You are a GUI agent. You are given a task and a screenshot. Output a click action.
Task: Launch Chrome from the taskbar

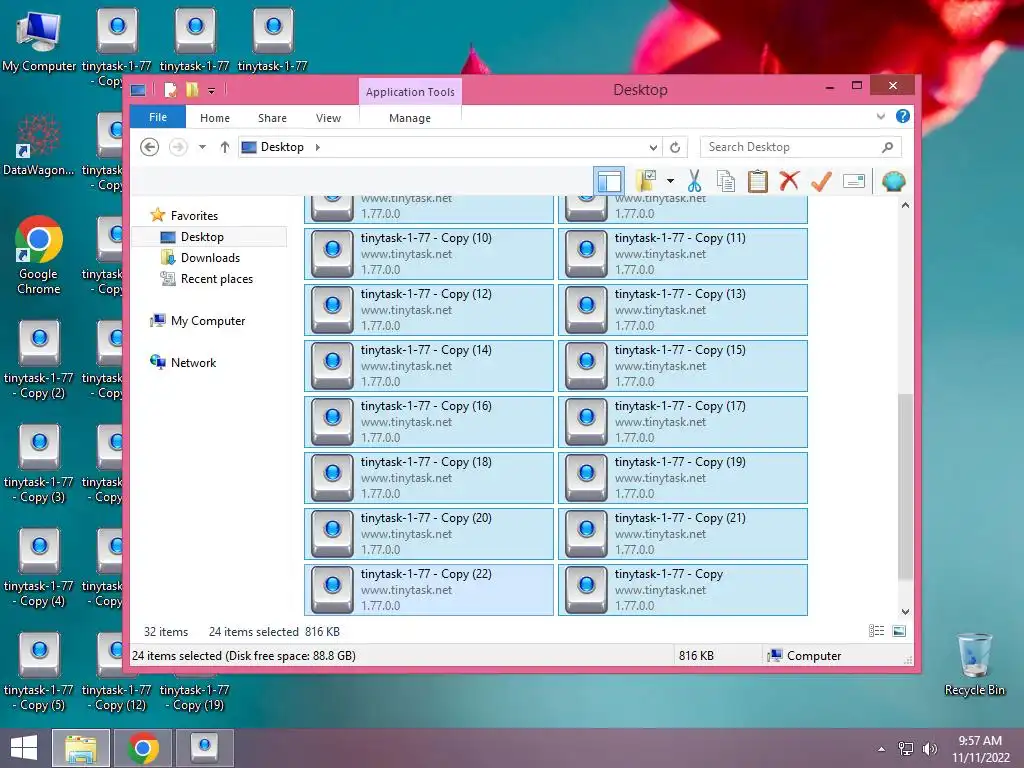click(143, 748)
